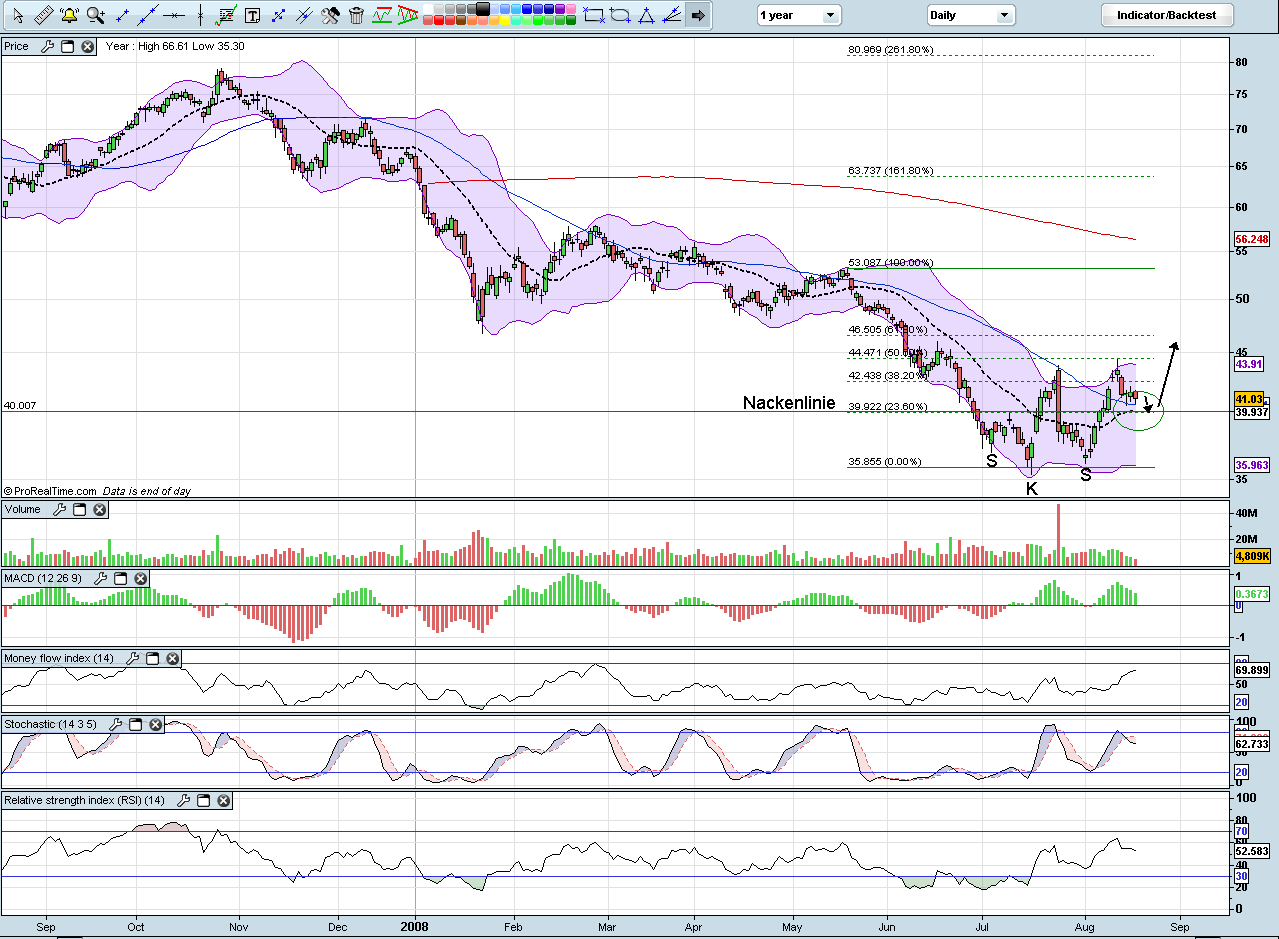1279x939 pixels.
Task: Close the Stochastic indicator panel
Action: click(154, 723)
